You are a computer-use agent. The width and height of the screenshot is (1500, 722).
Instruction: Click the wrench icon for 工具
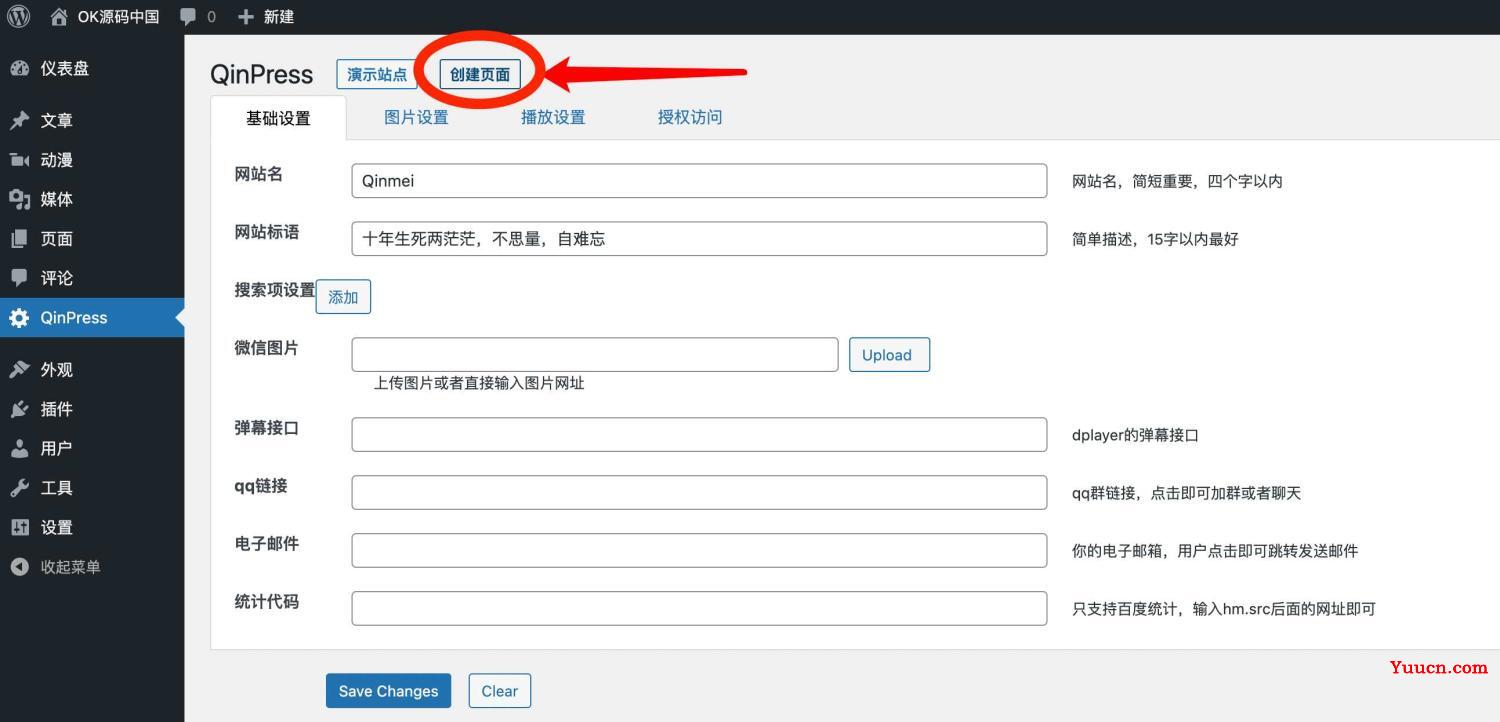pyautogui.click(x=20, y=488)
